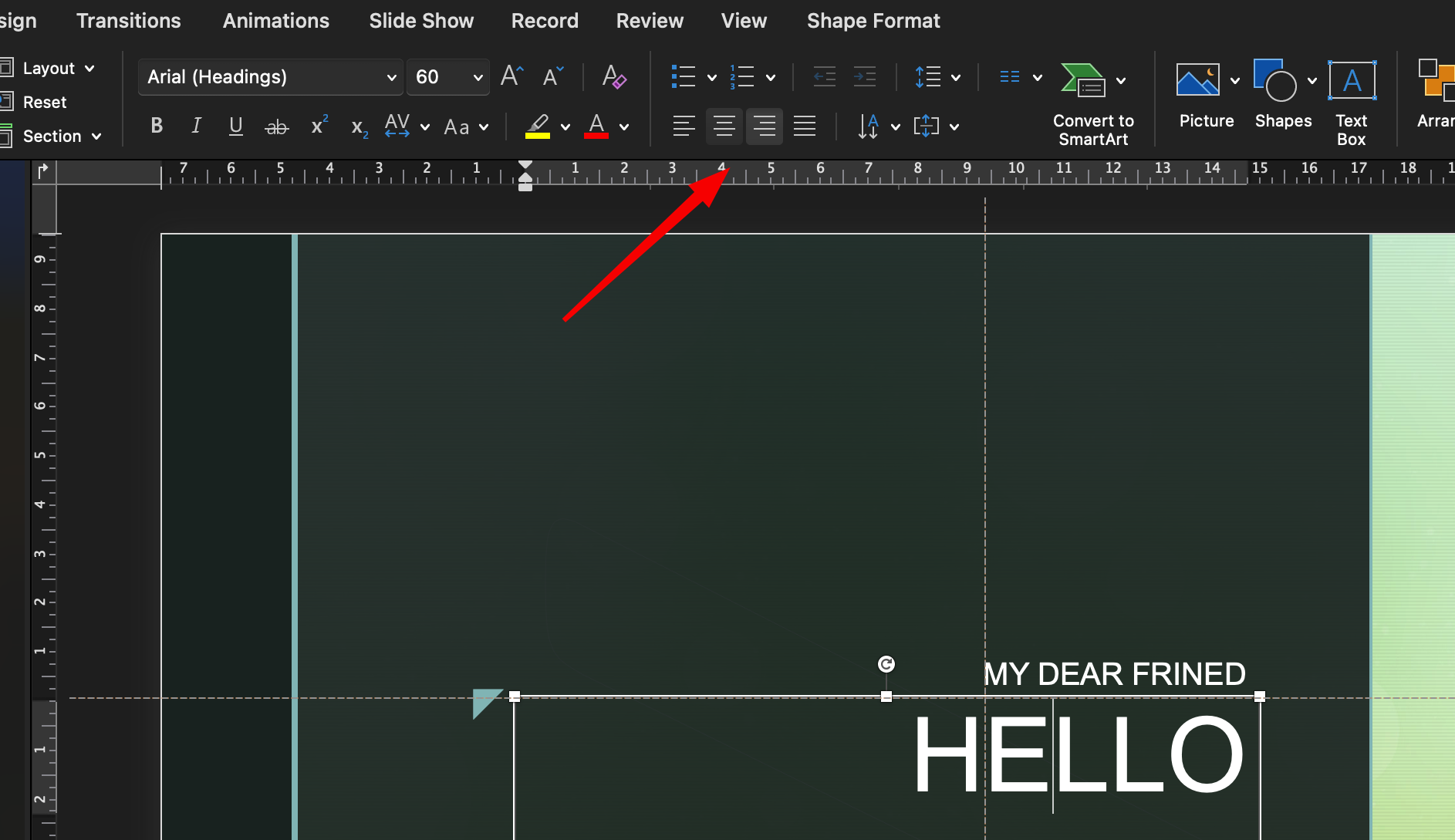1455x840 pixels.
Task: Align text right
Action: (x=765, y=126)
